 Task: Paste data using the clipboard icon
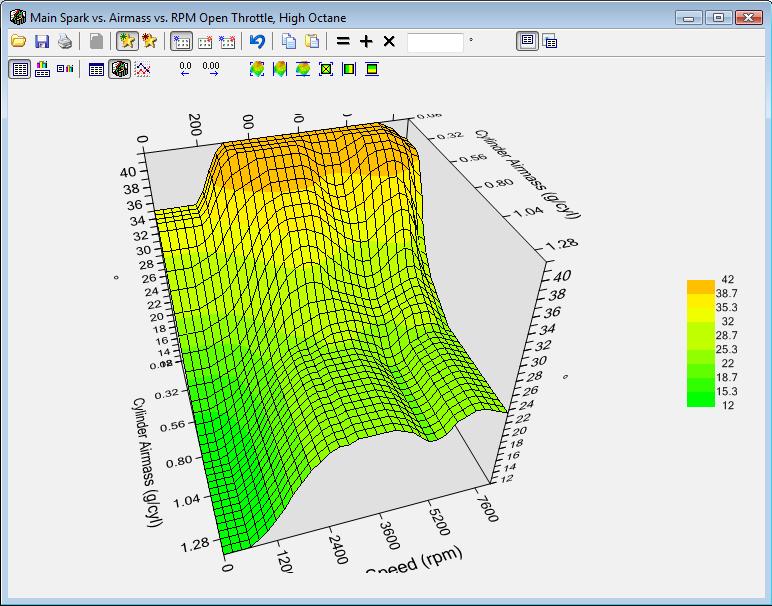[312, 41]
